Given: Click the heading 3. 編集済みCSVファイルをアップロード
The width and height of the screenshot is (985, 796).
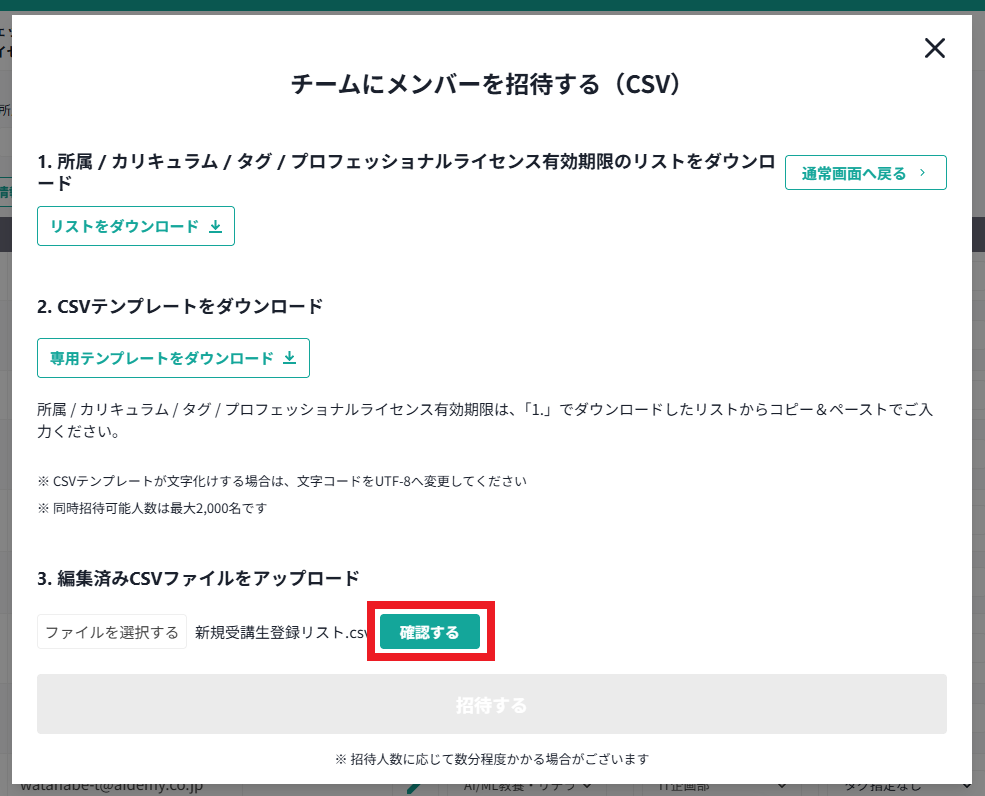Looking at the screenshot, I should (x=198, y=578).
